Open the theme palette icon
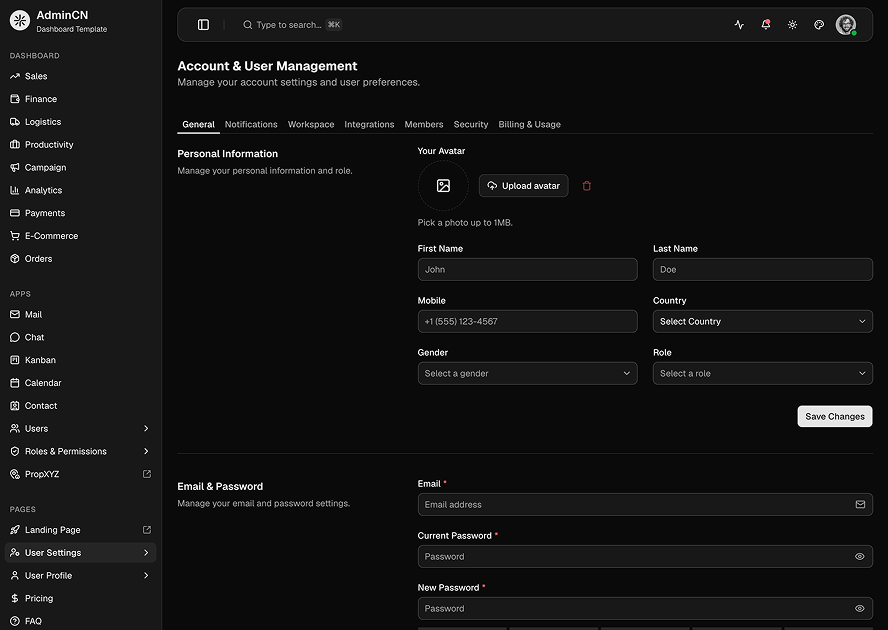This screenshot has height=630, width=888. [x=819, y=25]
